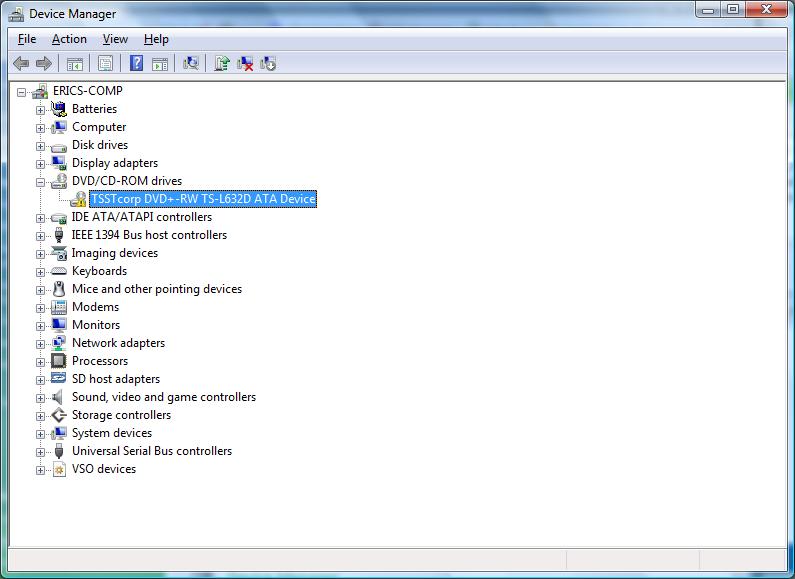Click the ERICS-COMP computer root icon

40,91
